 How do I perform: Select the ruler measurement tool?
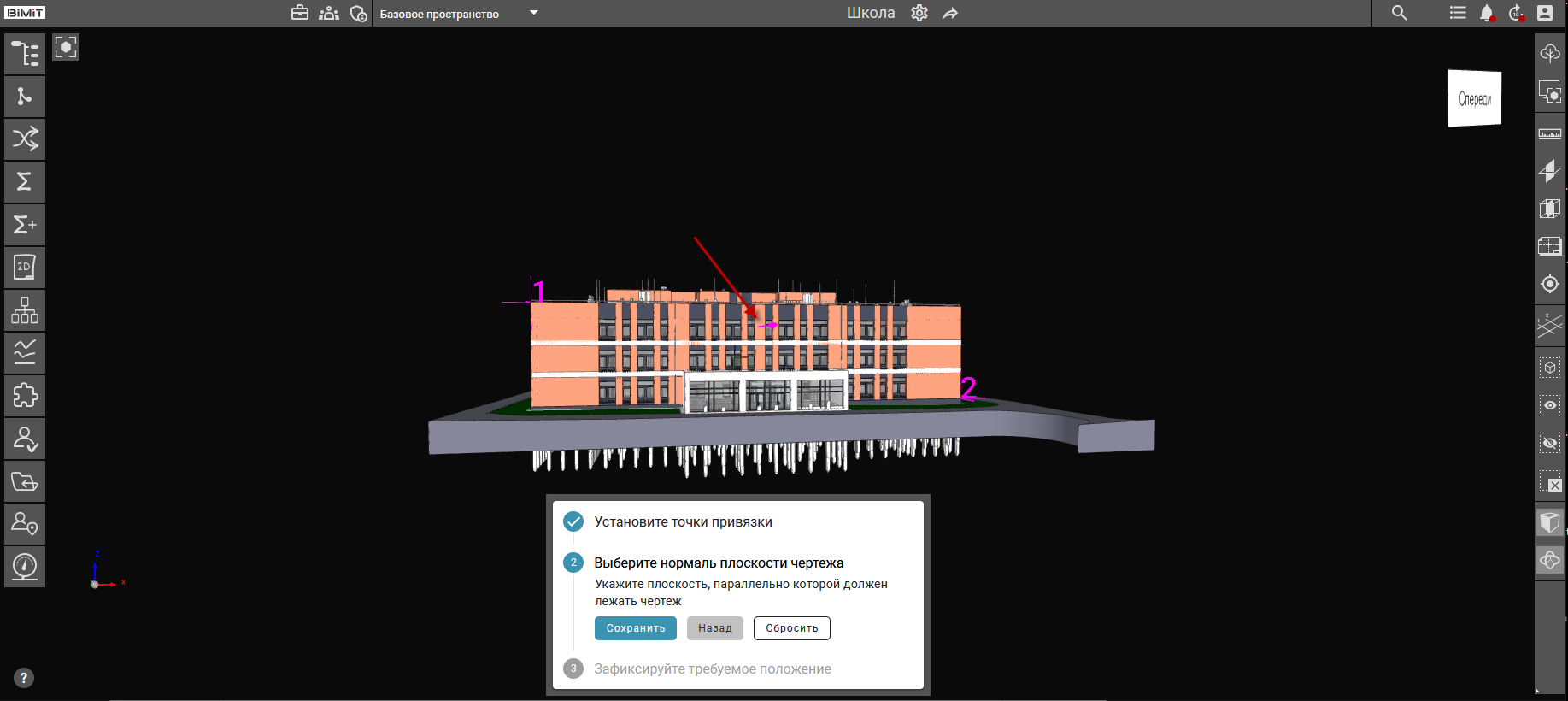[x=1549, y=134]
